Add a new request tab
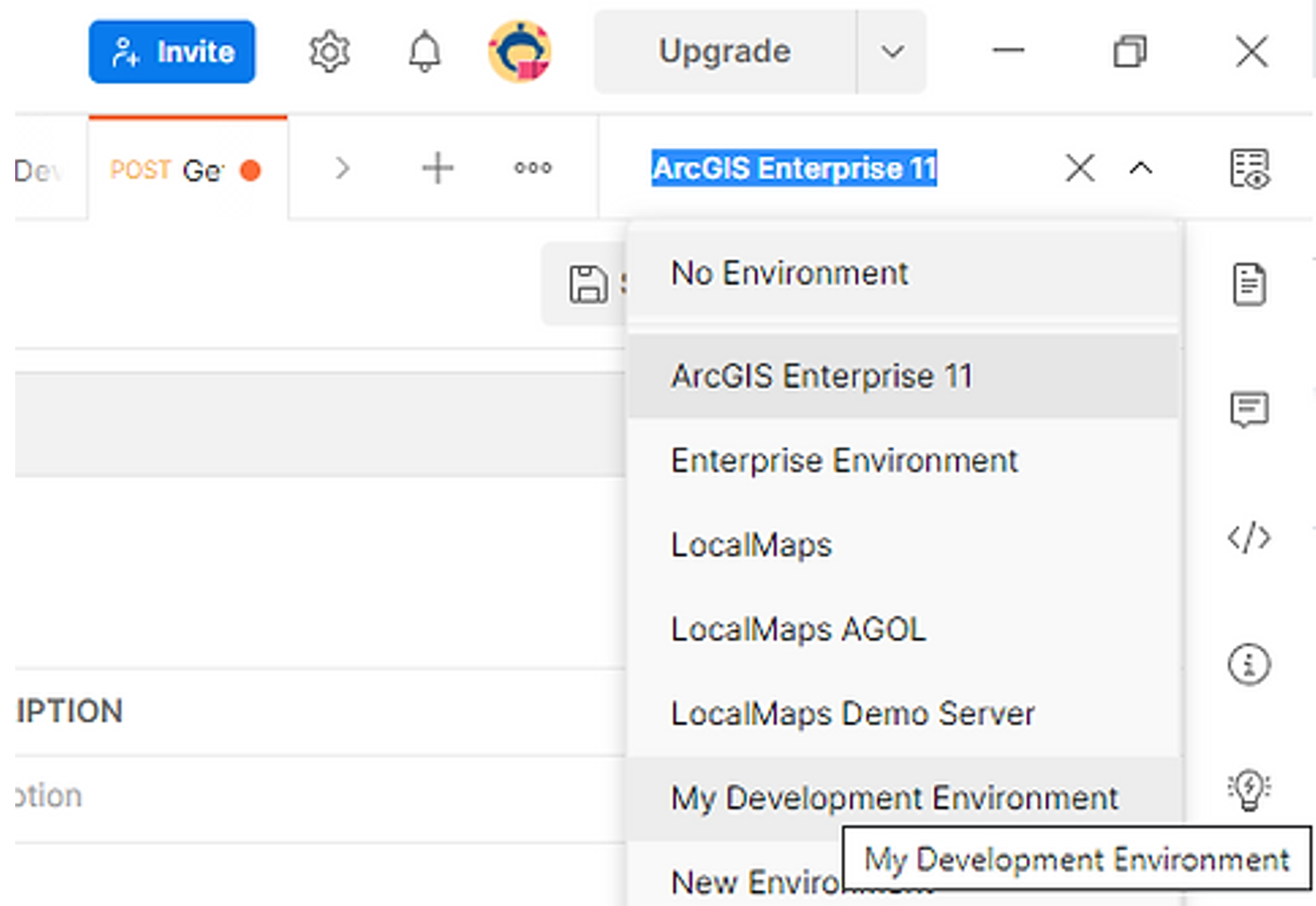The height and width of the screenshot is (906, 1316). (x=438, y=169)
